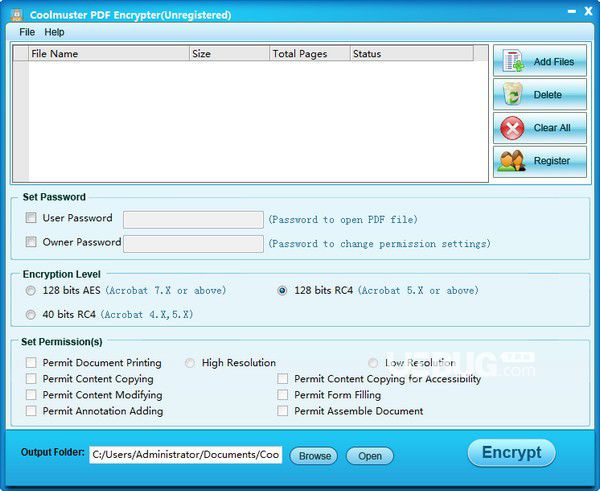Image resolution: width=600 pixels, height=491 pixels.
Task: Click the File Name column header
Action: click(109, 54)
